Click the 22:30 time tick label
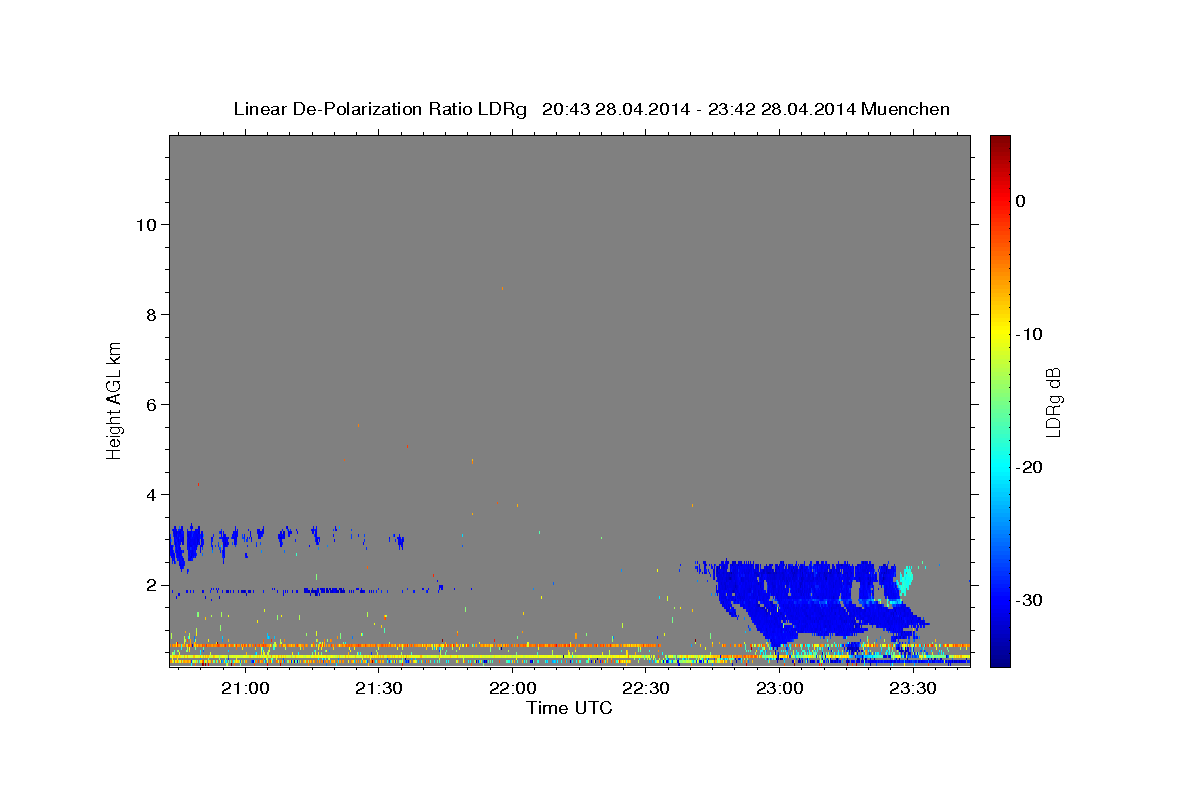The image size is (1200, 800). 646,688
